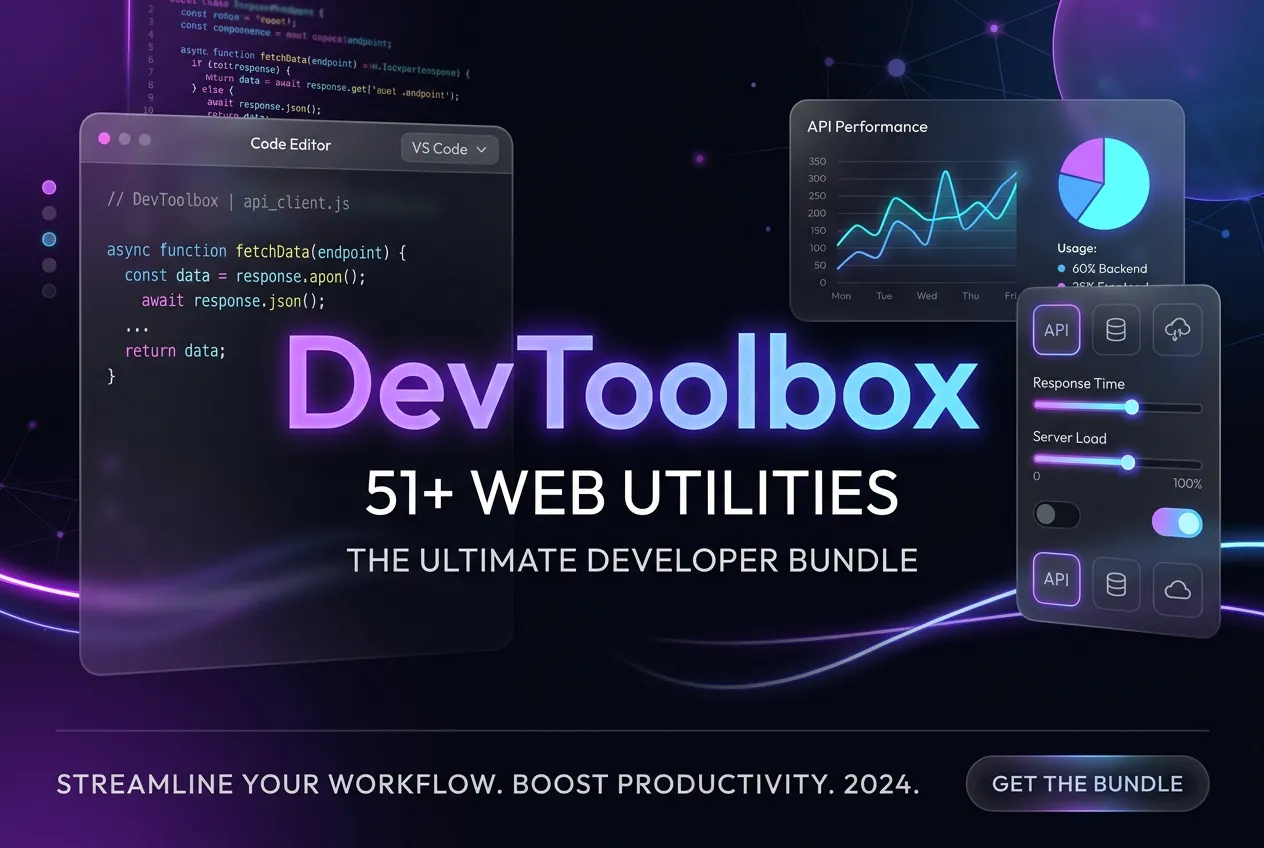
Task: Click the 'async function fetchData(endpoint)' line
Action: [256, 251]
